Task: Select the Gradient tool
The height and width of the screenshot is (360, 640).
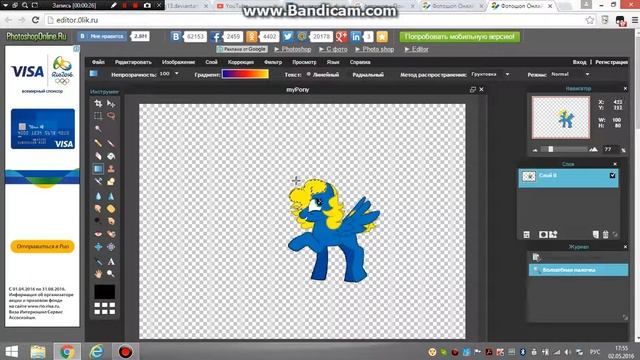Action: coord(98,169)
